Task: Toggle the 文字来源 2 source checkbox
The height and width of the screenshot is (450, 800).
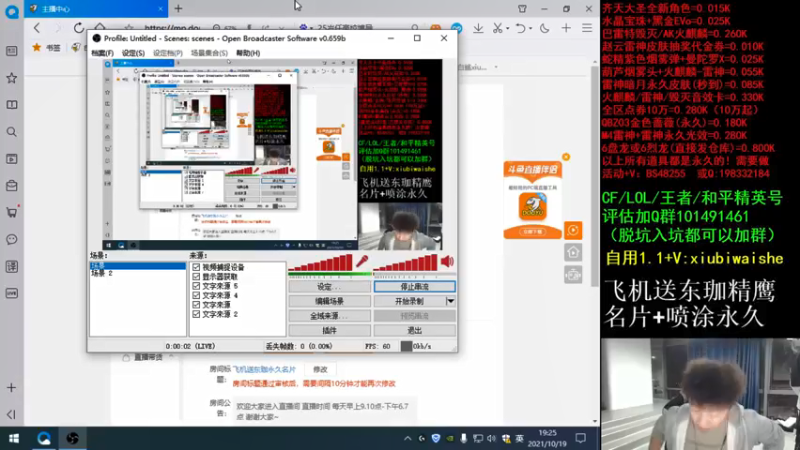Action: point(196,314)
